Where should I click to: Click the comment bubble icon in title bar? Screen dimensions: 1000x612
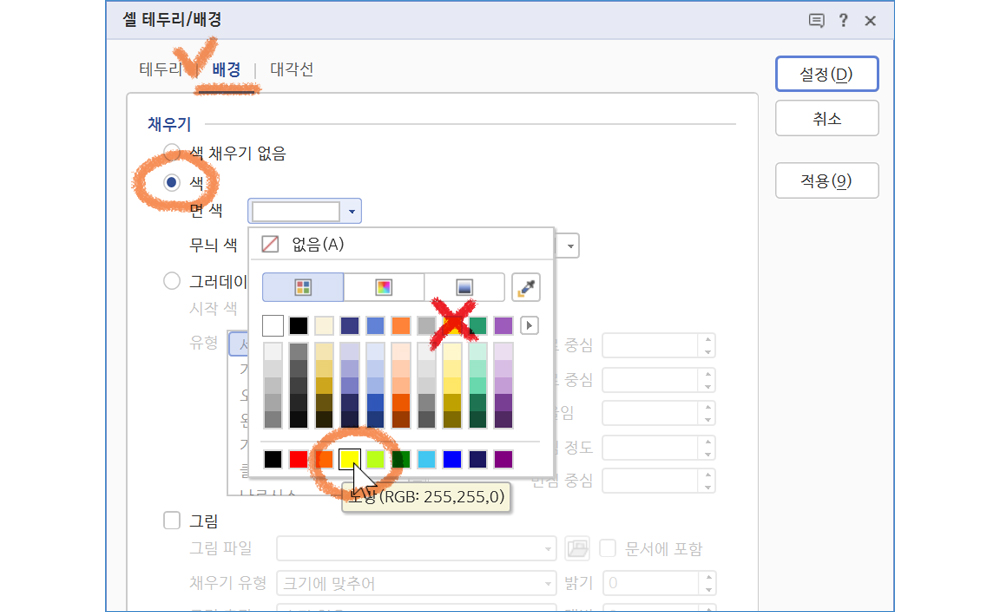tap(816, 21)
